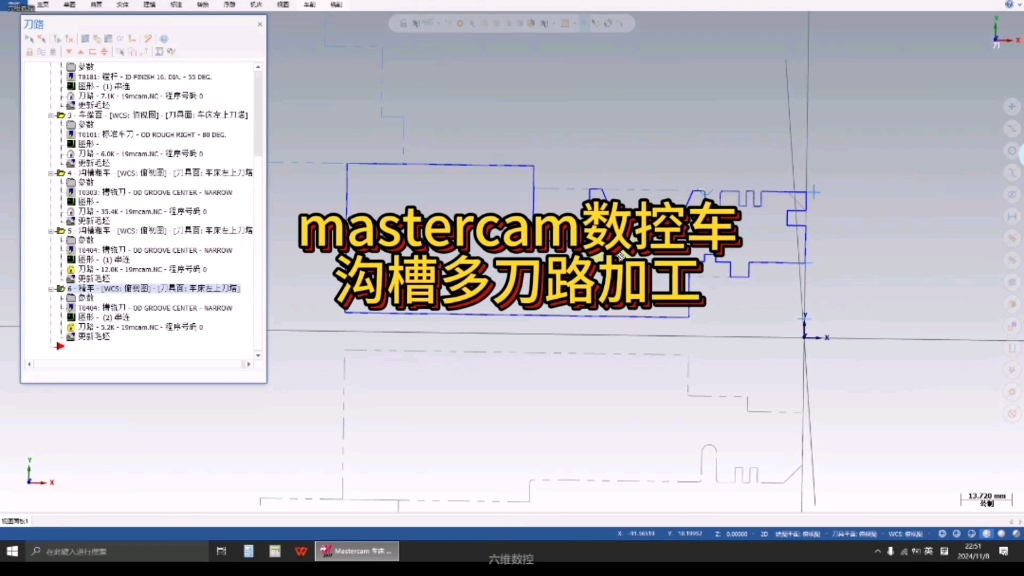Screen dimensions: 1024x576
Task: Toggle 2D/3D mode in the status bar
Action: point(764,534)
